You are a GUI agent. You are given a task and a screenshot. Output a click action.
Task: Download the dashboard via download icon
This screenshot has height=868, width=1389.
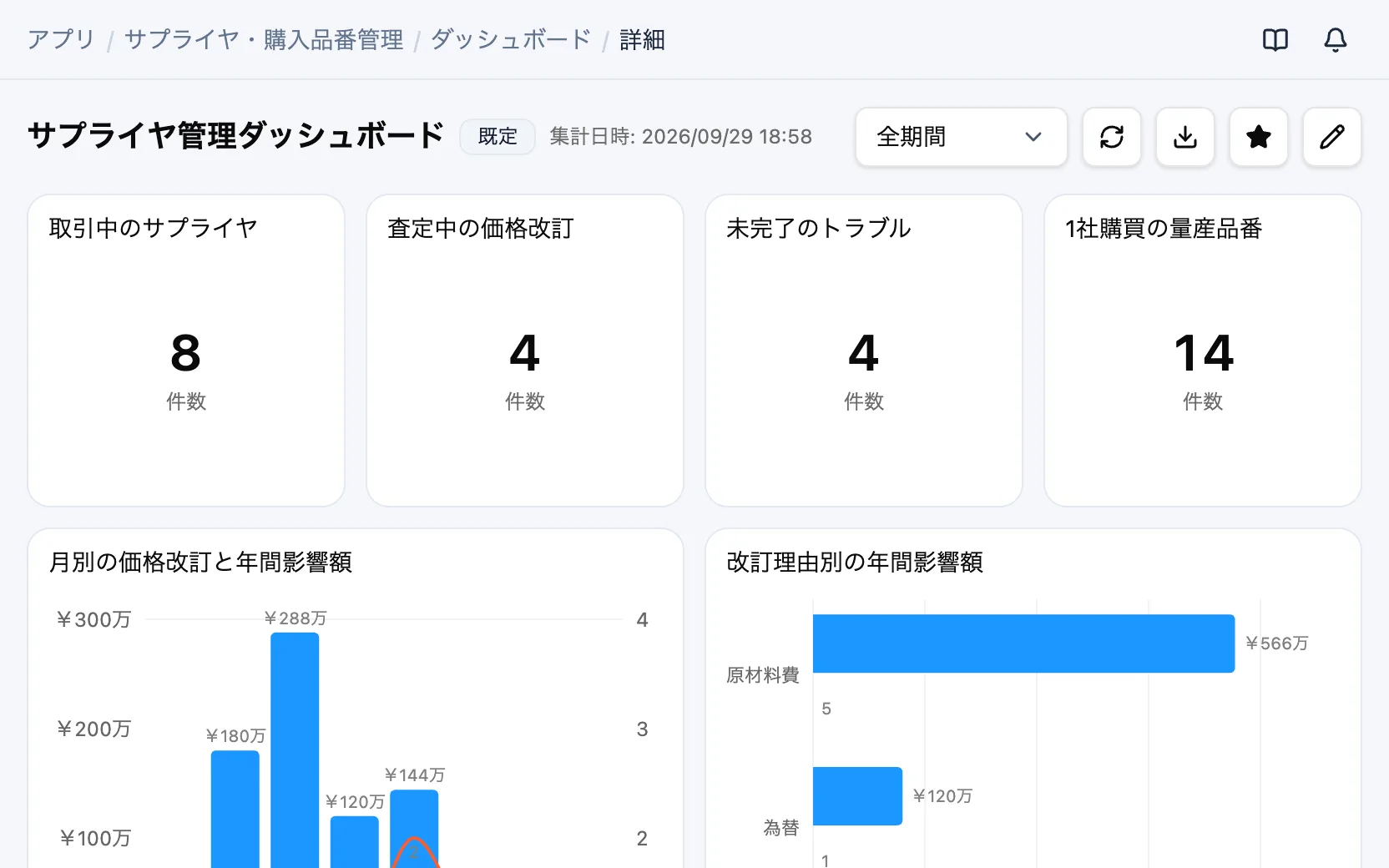pos(1185,137)
